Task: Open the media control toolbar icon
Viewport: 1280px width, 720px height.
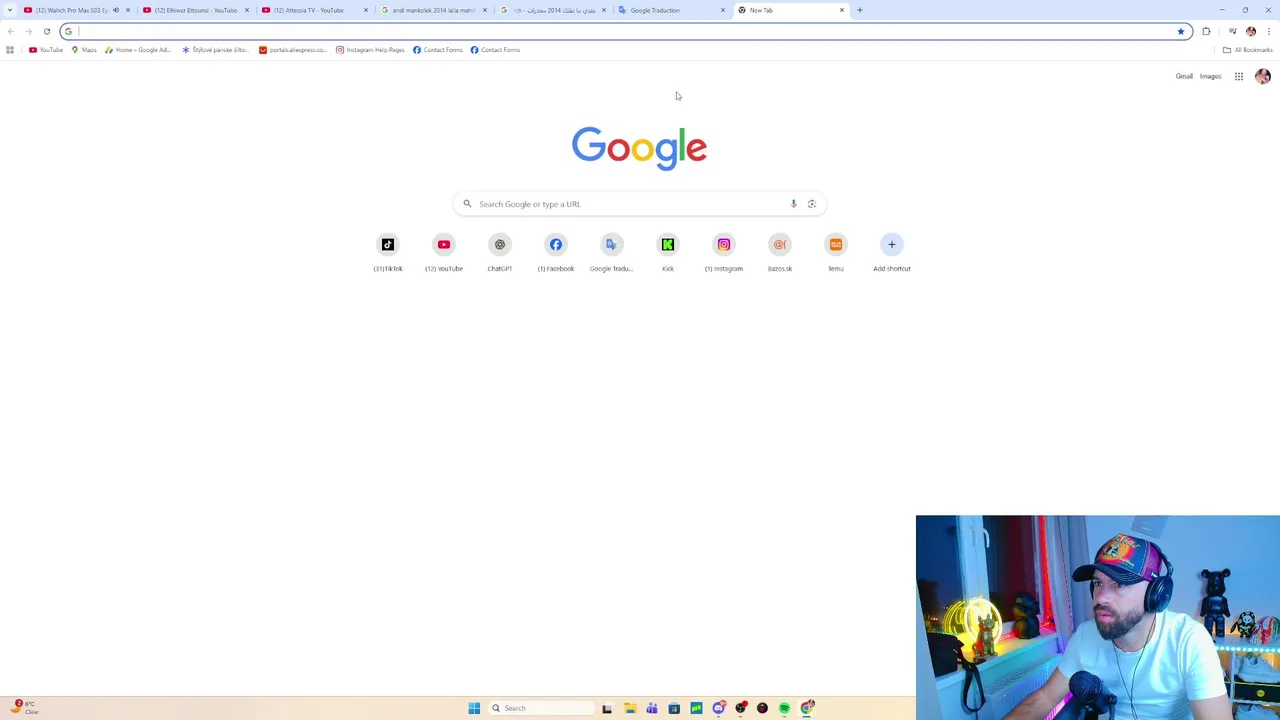Action: [1232, 31]
